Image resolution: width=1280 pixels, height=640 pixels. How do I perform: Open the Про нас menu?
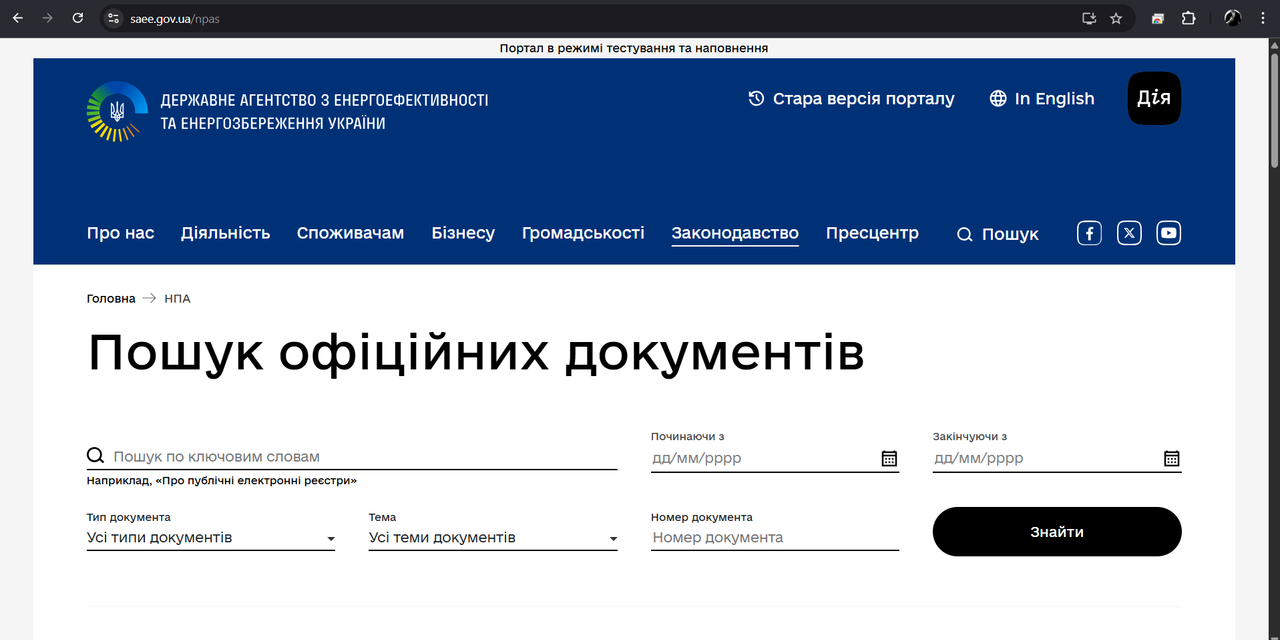[121, 233]
